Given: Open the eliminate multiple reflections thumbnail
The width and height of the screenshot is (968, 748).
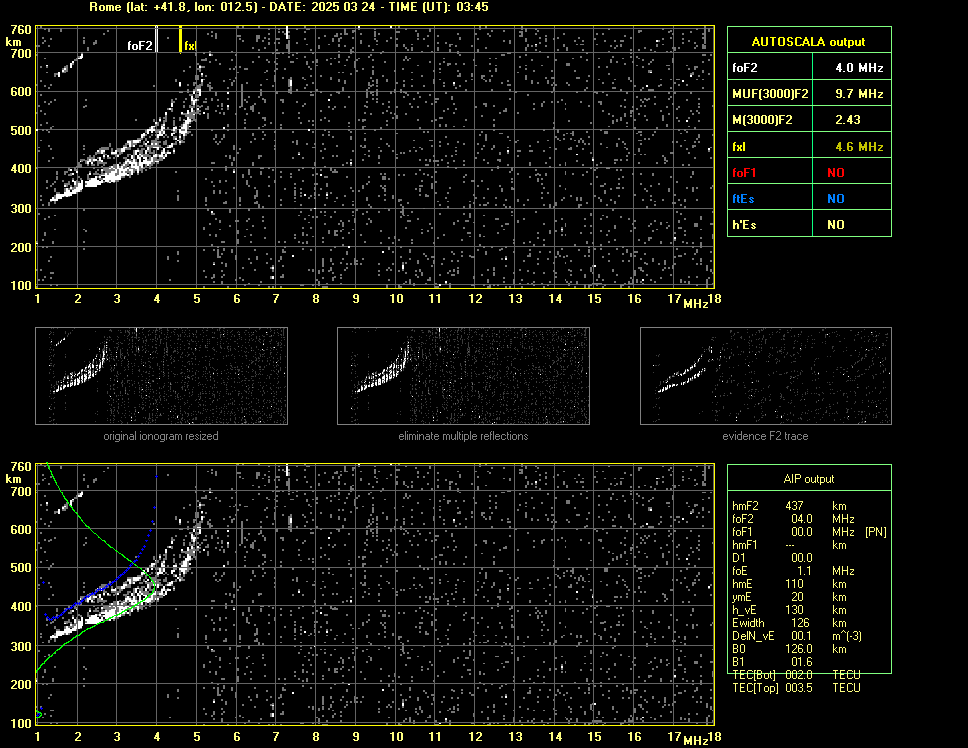Looking at the screenshot, I should coord(463,376).
